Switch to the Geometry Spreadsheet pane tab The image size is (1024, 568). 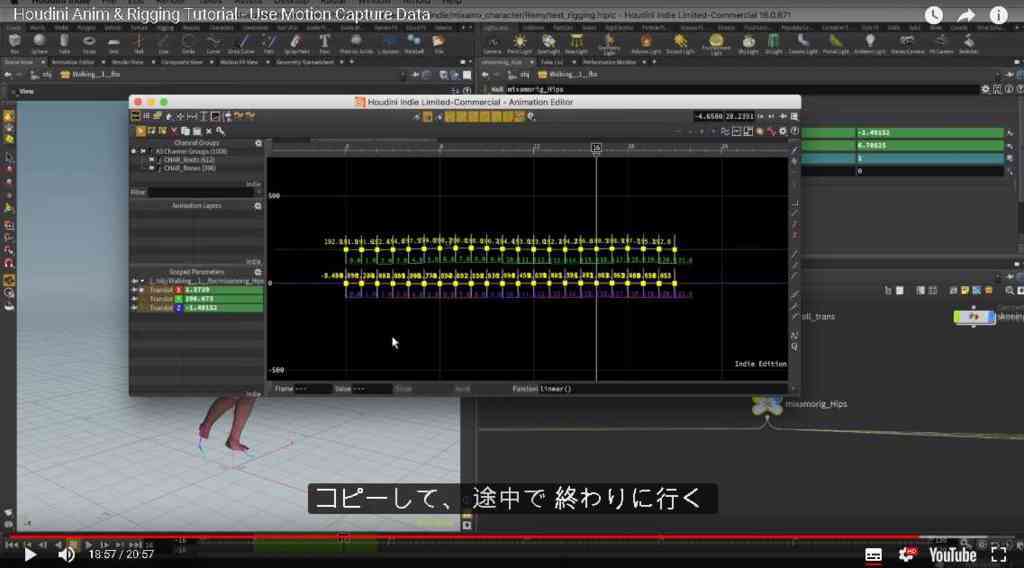coord(304,62)
